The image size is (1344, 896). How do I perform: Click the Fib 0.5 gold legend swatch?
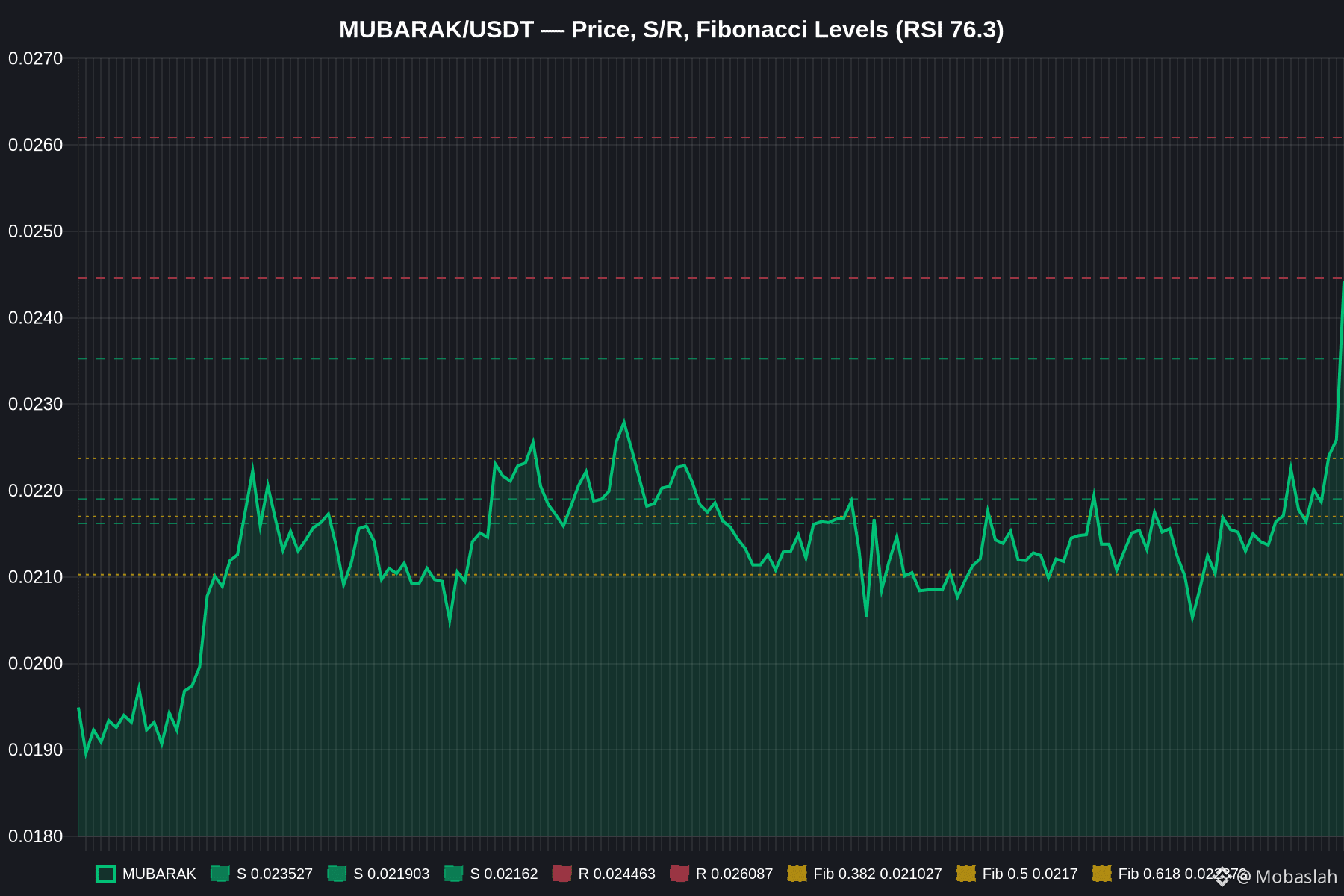point(966,874)
